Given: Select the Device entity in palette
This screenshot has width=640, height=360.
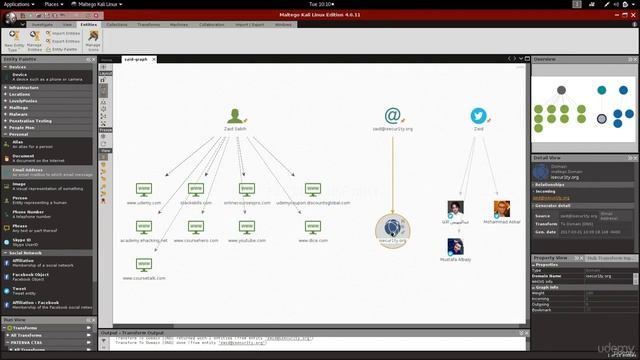Looking at the screenshot, I should [x=48, y=77].
